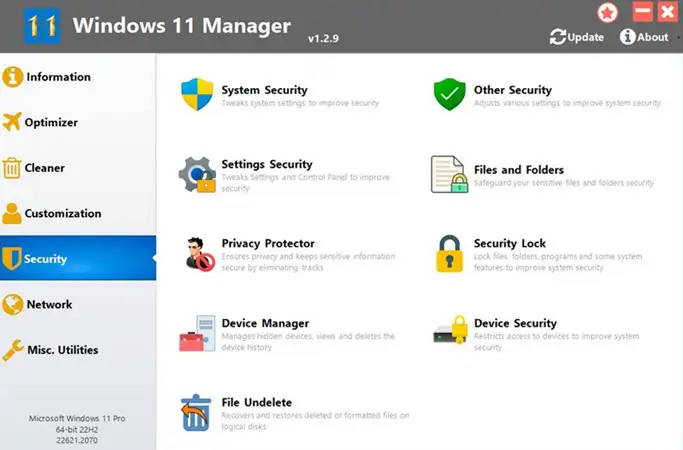Click the build number 22621.2070 text
The image size is (683, 450).
click(x=77, y=440)
